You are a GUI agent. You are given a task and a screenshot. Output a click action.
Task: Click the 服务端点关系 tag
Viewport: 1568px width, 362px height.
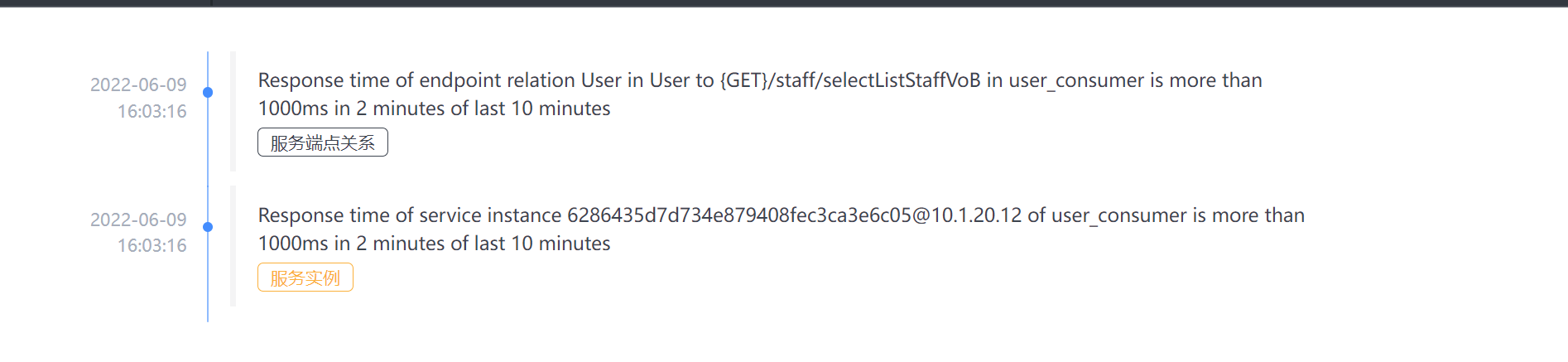pyautogui.click(x=323, y=142)
